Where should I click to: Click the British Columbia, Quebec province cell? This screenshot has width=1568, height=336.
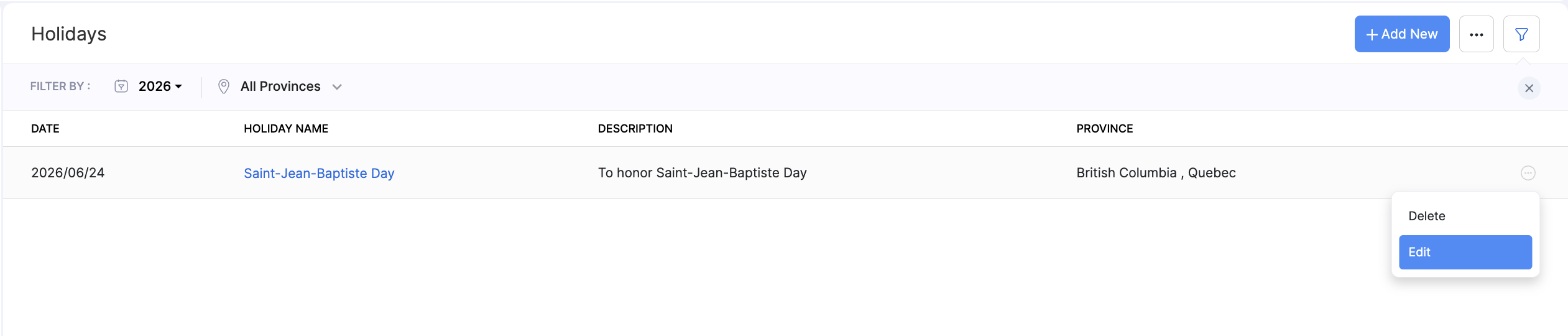pos(1156,173)
